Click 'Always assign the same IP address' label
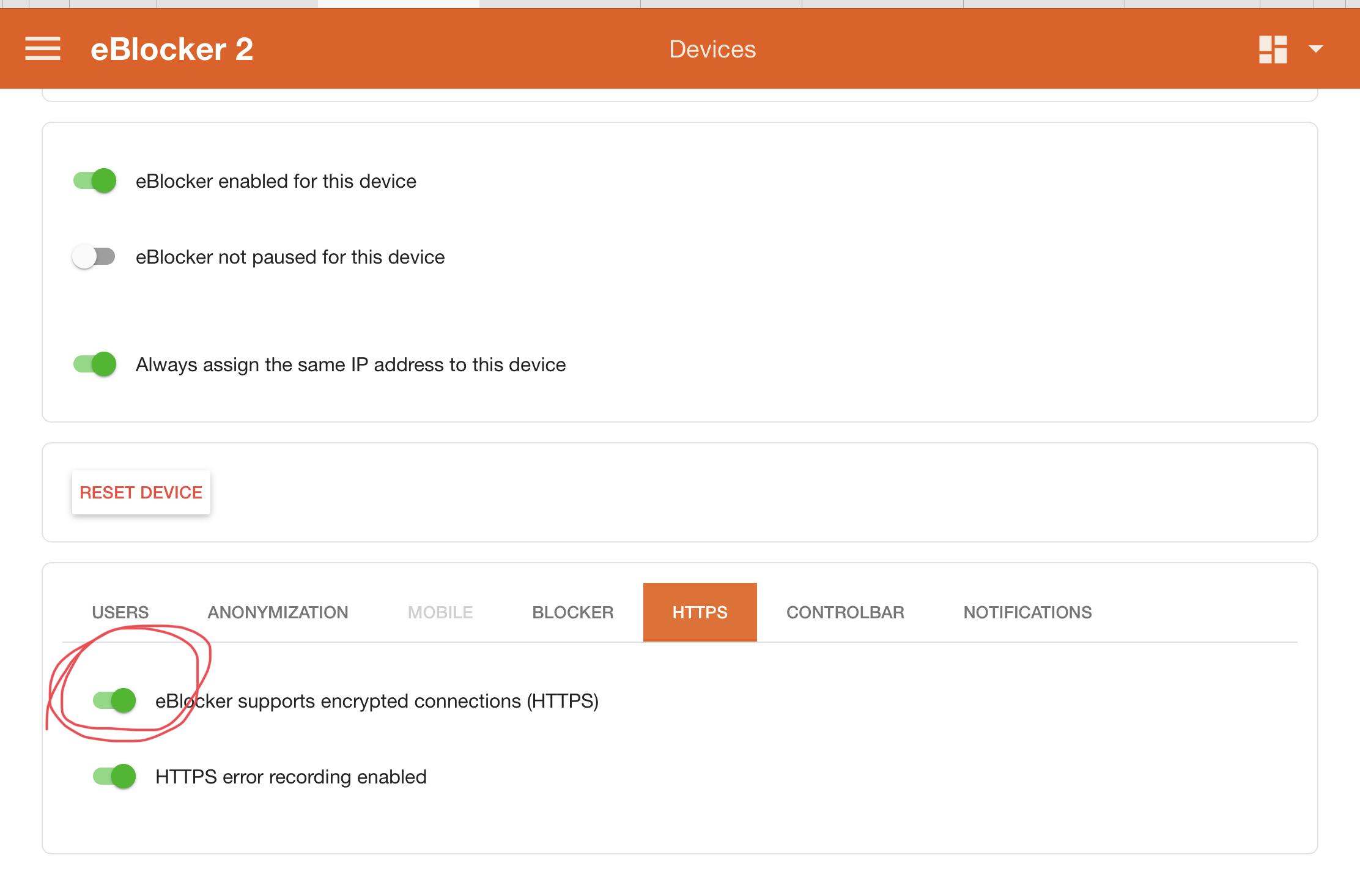Screen dimensions: 1360x896 350,365
